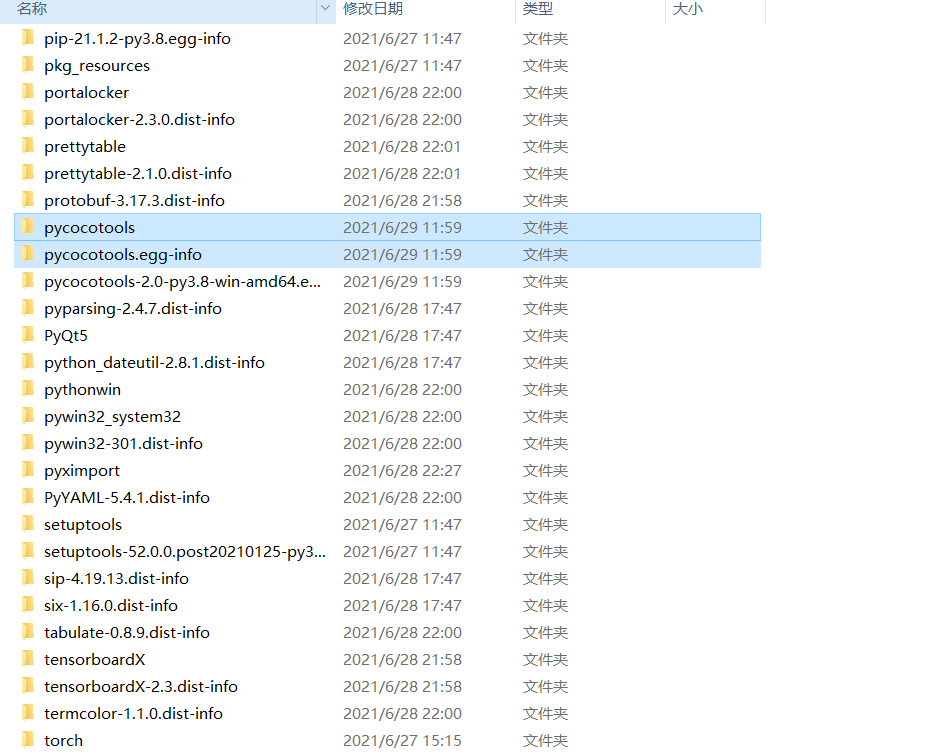The height and width of the screenshot is (753, 936).
Task: Click the termcolor-1.1.0.dist-info folder icon
Action: 27,713
